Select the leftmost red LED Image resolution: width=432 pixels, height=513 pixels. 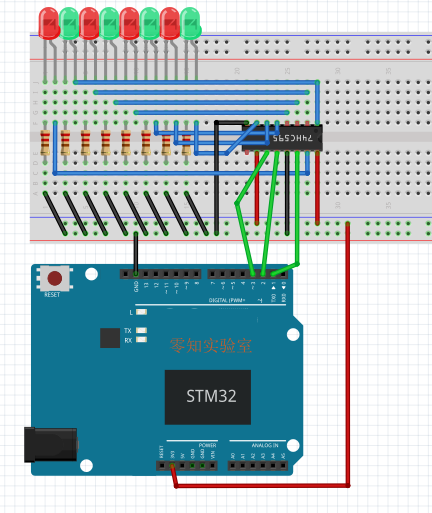click(49, 23)
